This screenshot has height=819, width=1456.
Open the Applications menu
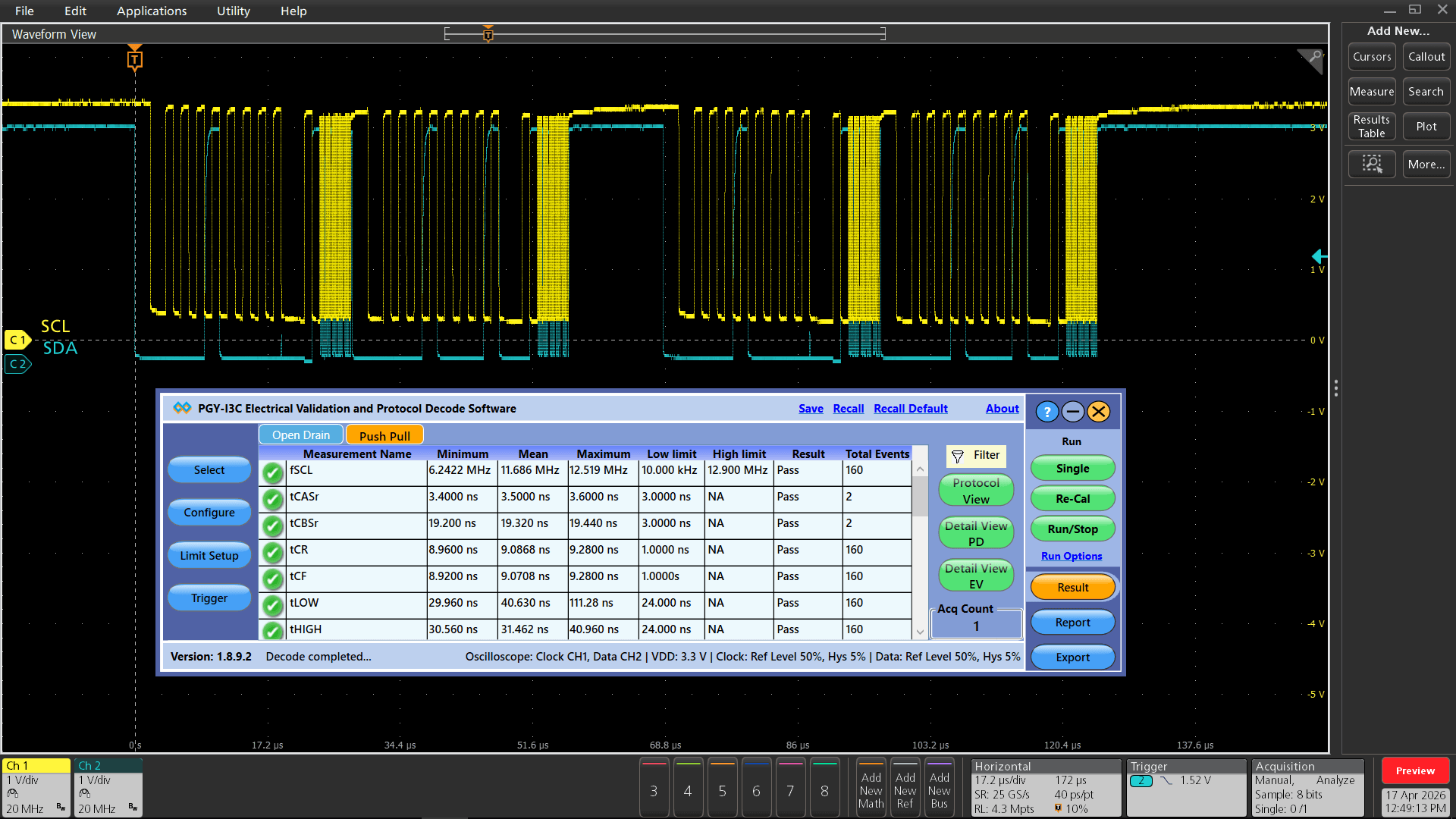click(x=152, y=11)
